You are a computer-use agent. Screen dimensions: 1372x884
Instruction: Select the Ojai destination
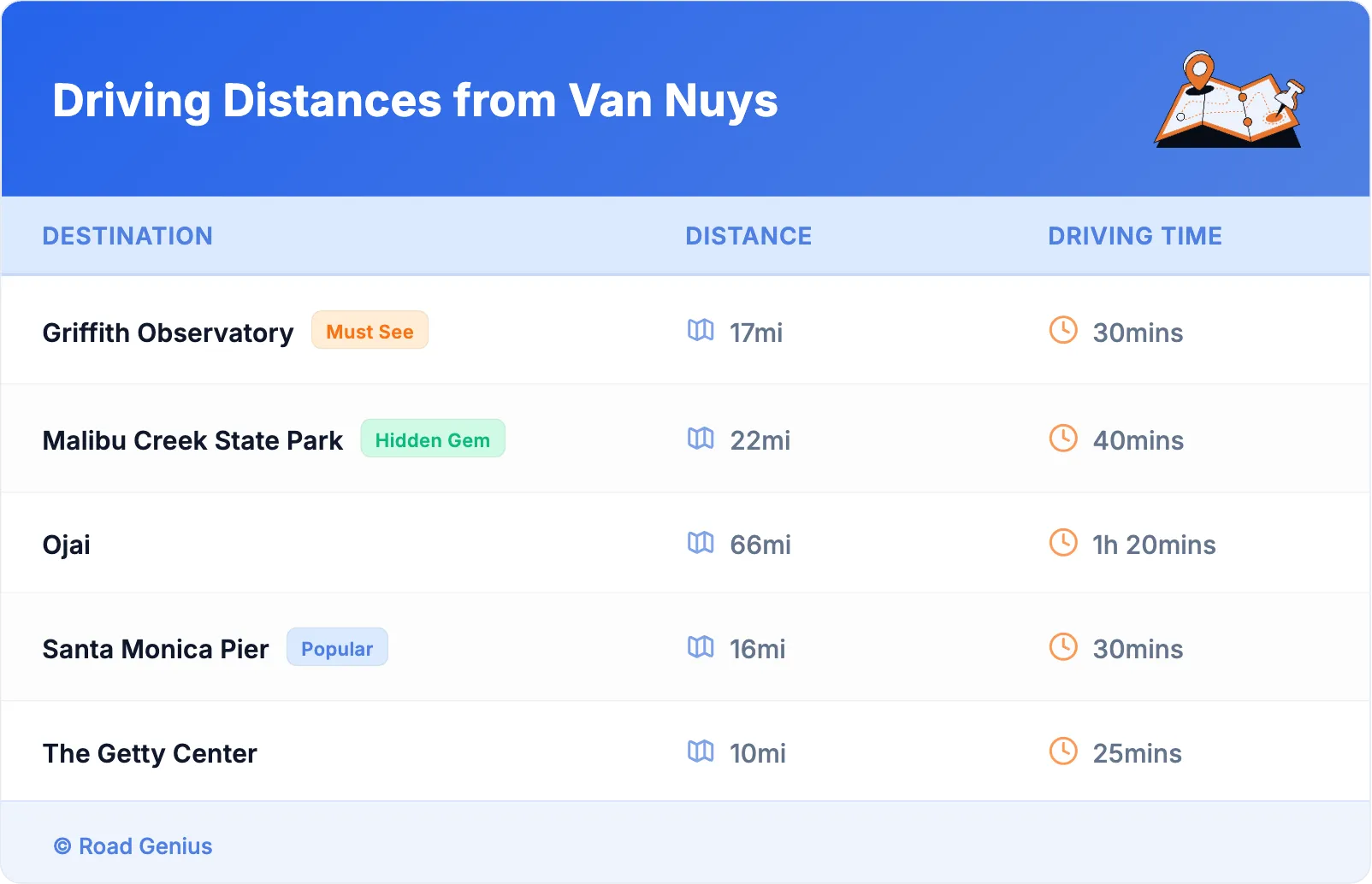coord(67,545)
